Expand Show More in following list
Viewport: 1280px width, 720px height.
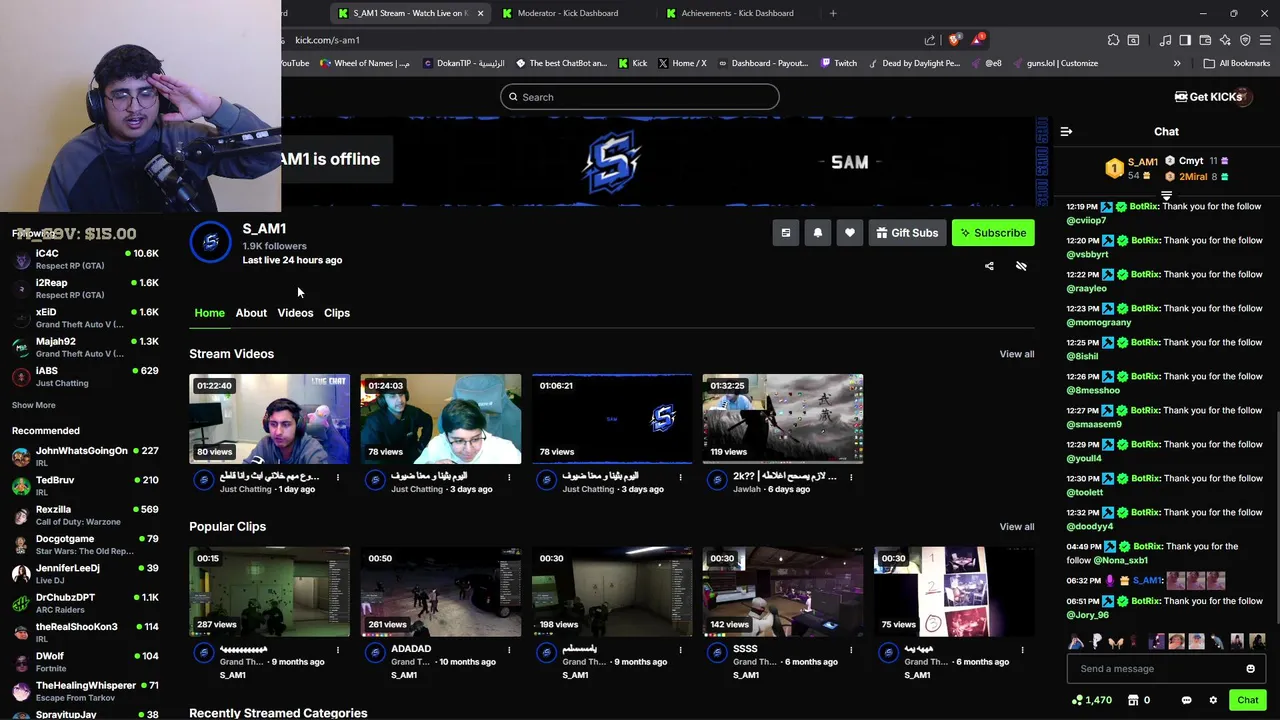[x=34, y=405]
